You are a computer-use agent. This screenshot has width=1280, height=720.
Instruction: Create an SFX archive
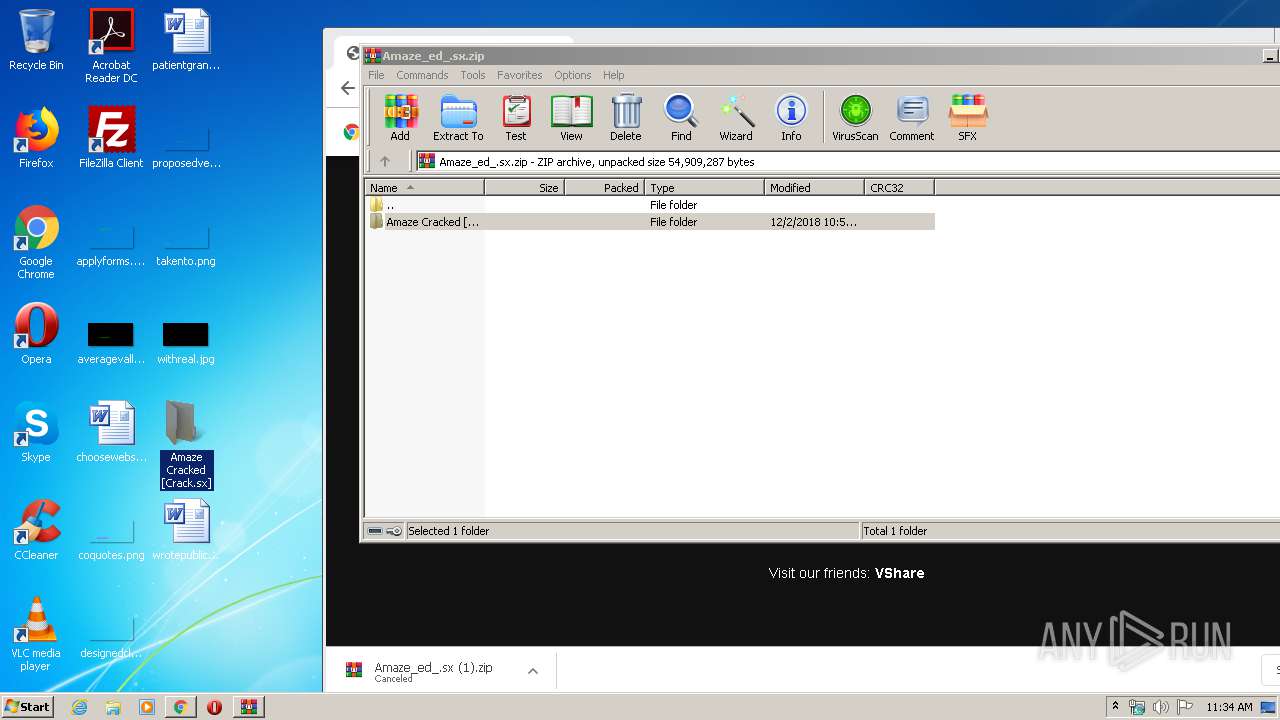(x=968, y=117)
